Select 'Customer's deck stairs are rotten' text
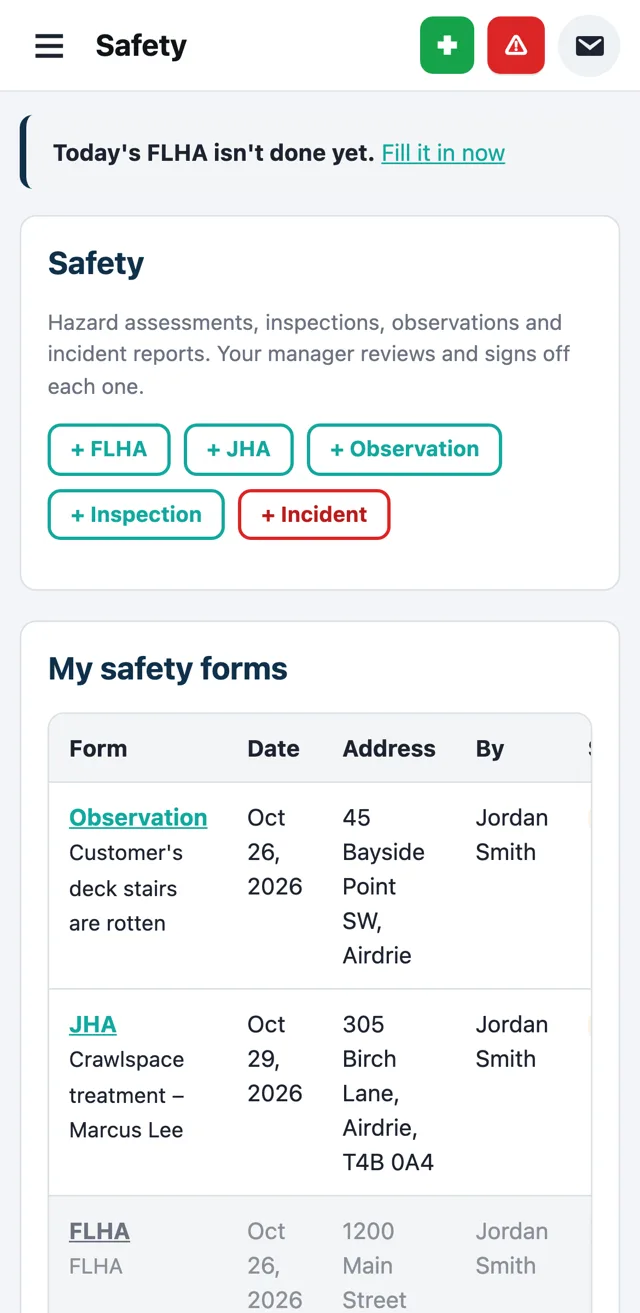This screenshot has width=640, height=1313. [126, 888]
